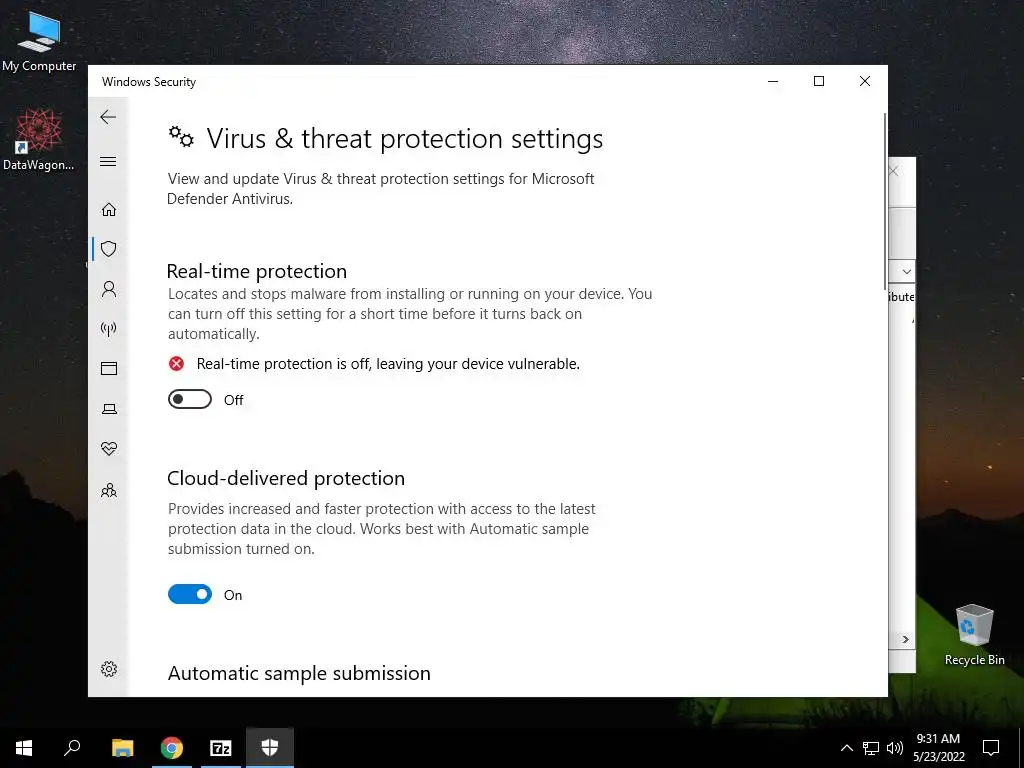
Task: Open Firewall & network protection icon
Action: point(109,328)
